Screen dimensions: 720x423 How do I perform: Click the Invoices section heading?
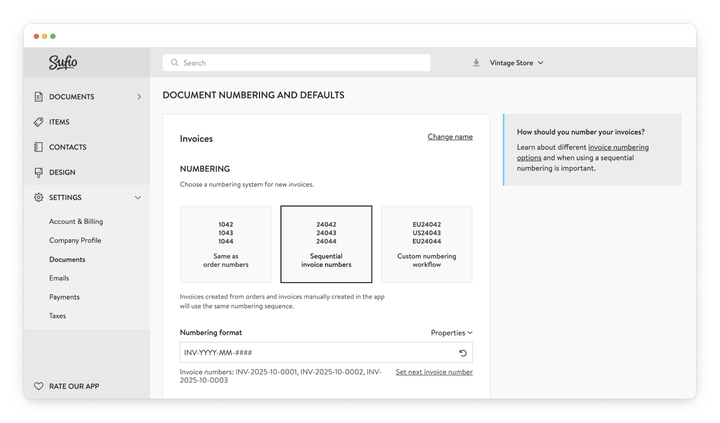tap(196, 139)
